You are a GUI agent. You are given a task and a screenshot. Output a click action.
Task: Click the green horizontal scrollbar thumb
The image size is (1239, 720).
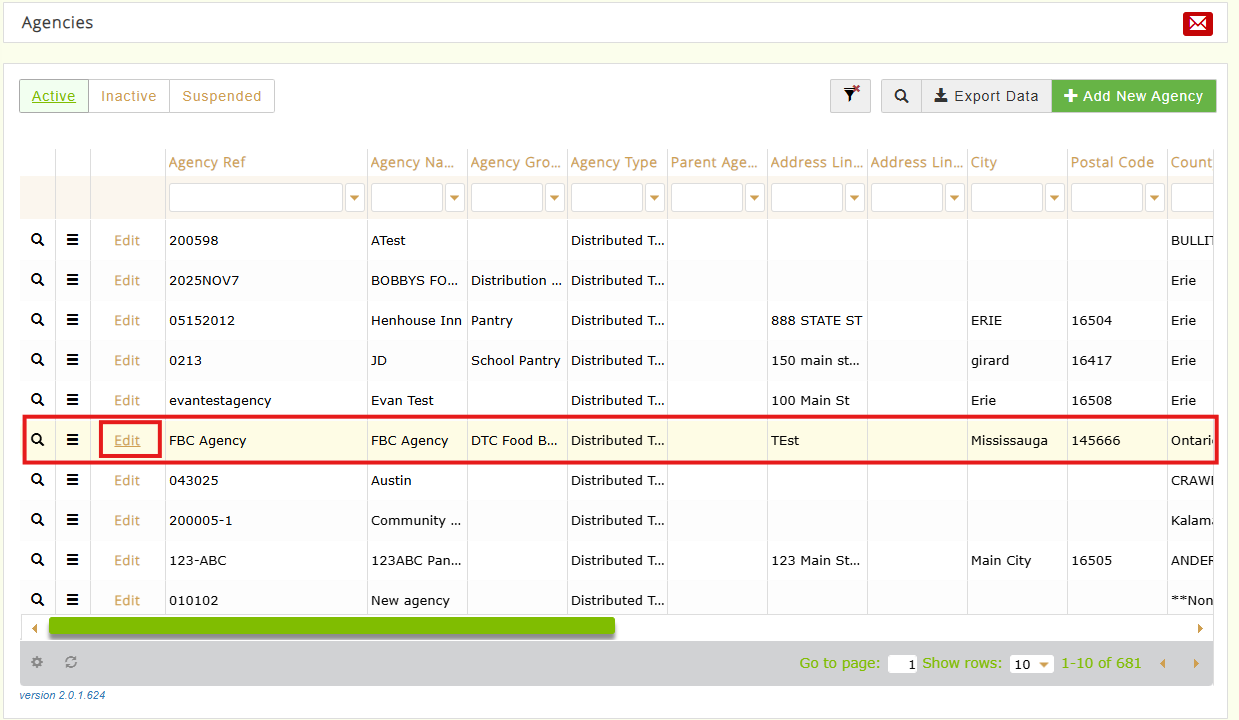coord(332,626)
